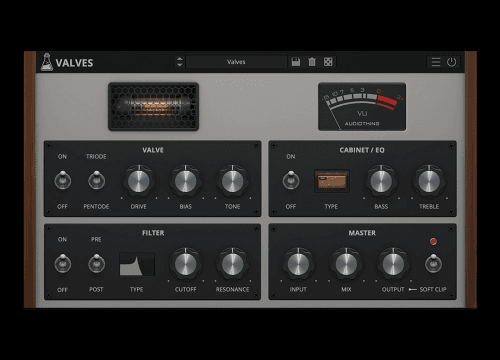Click the MASTER heading

pos(362,233)
